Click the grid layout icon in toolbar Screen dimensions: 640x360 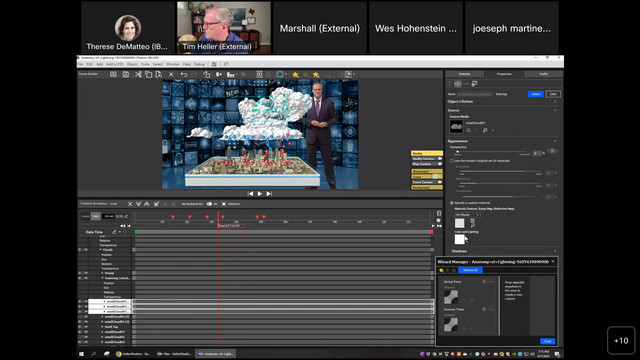point(259,74)
